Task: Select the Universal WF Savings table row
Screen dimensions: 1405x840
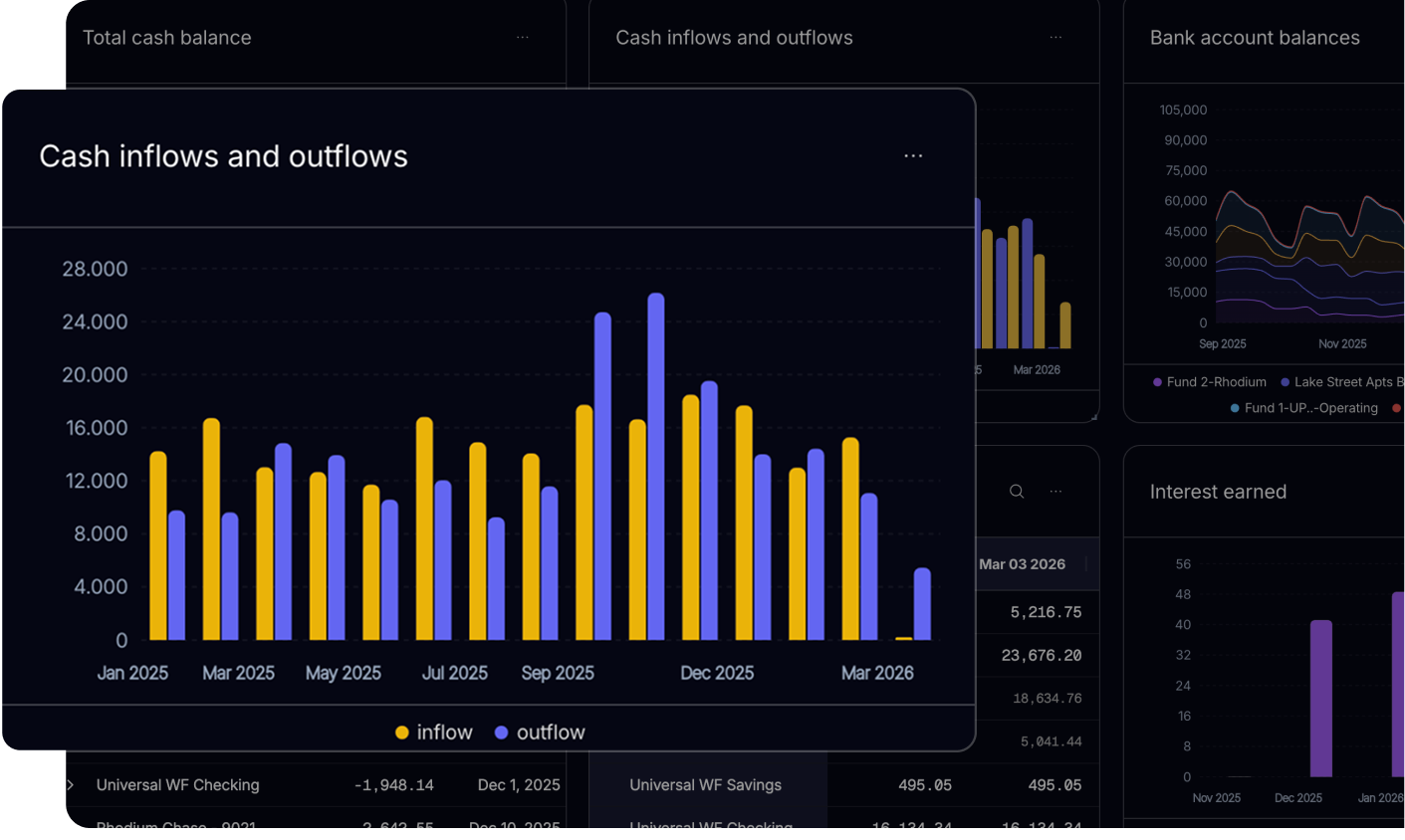Action: click(705, 785)
